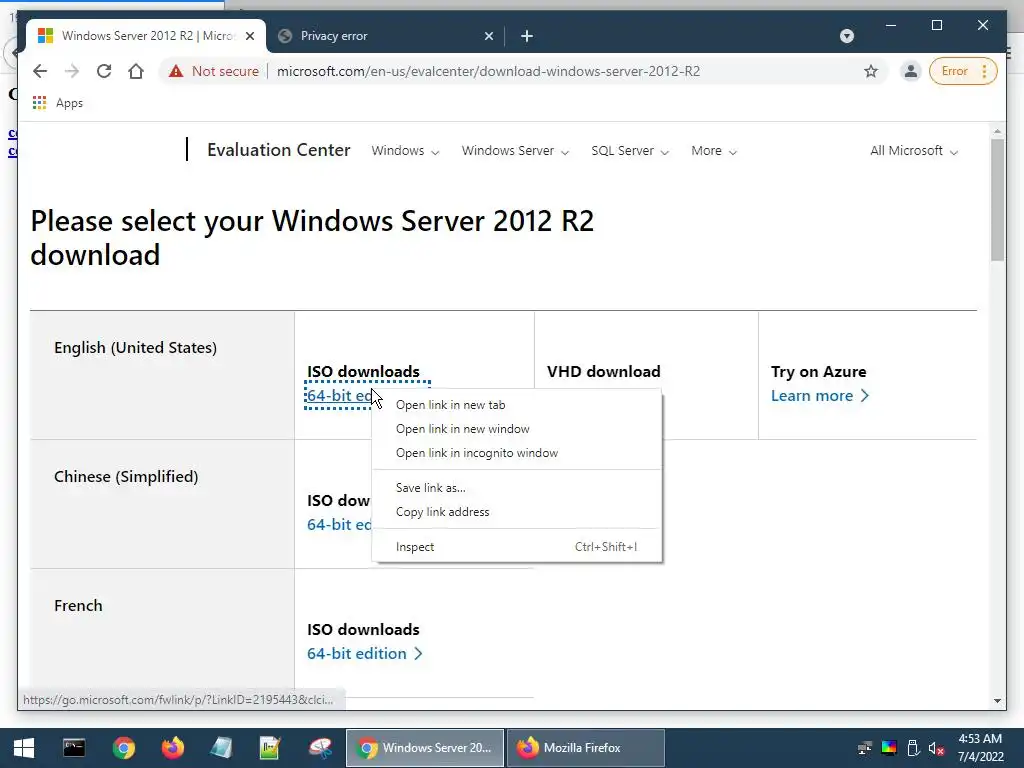Open Chrome's three-dot menu
The image size is (1024, 768).
[x=984, y=71]
